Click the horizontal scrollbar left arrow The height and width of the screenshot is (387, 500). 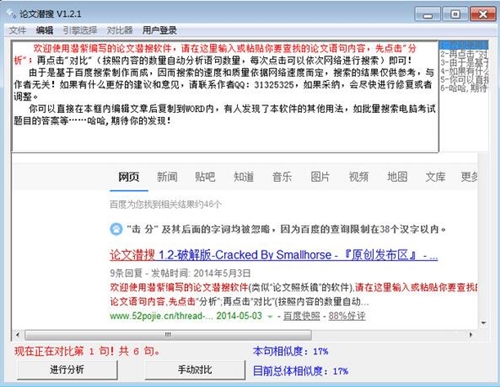pyautogui.click(x=18, y=335)
